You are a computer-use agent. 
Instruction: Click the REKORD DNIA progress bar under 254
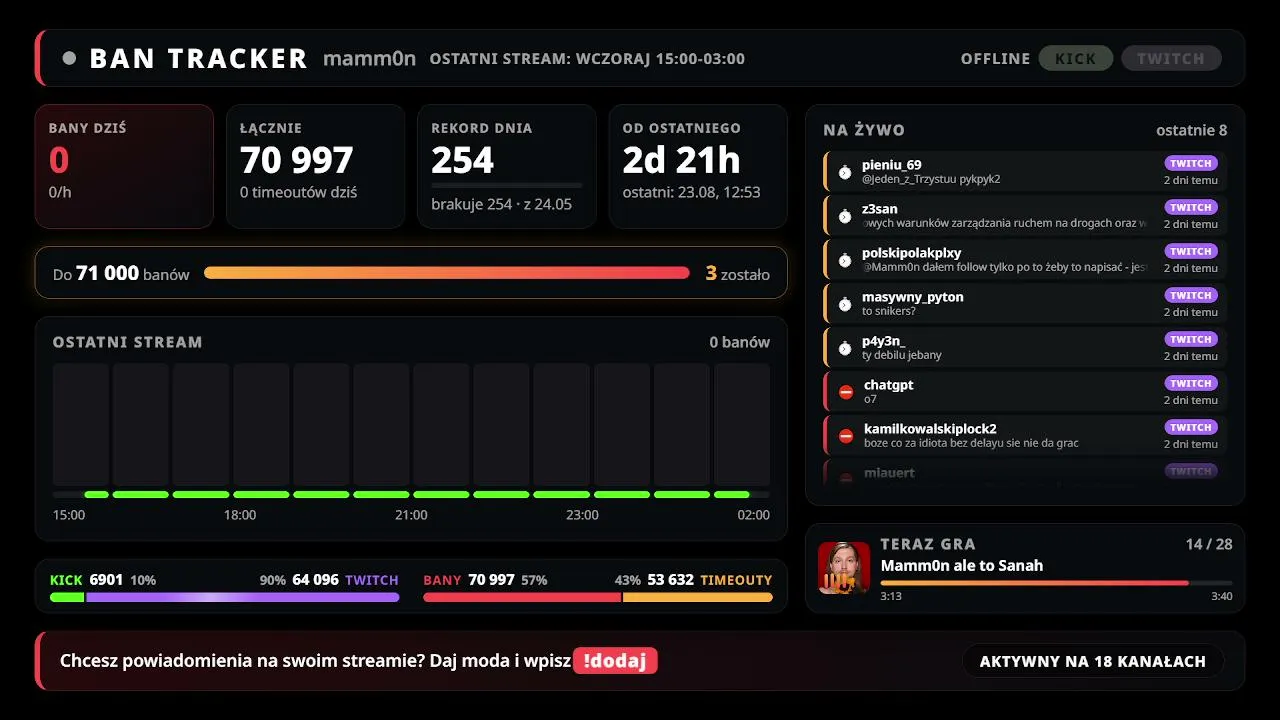tap(506, 185)
